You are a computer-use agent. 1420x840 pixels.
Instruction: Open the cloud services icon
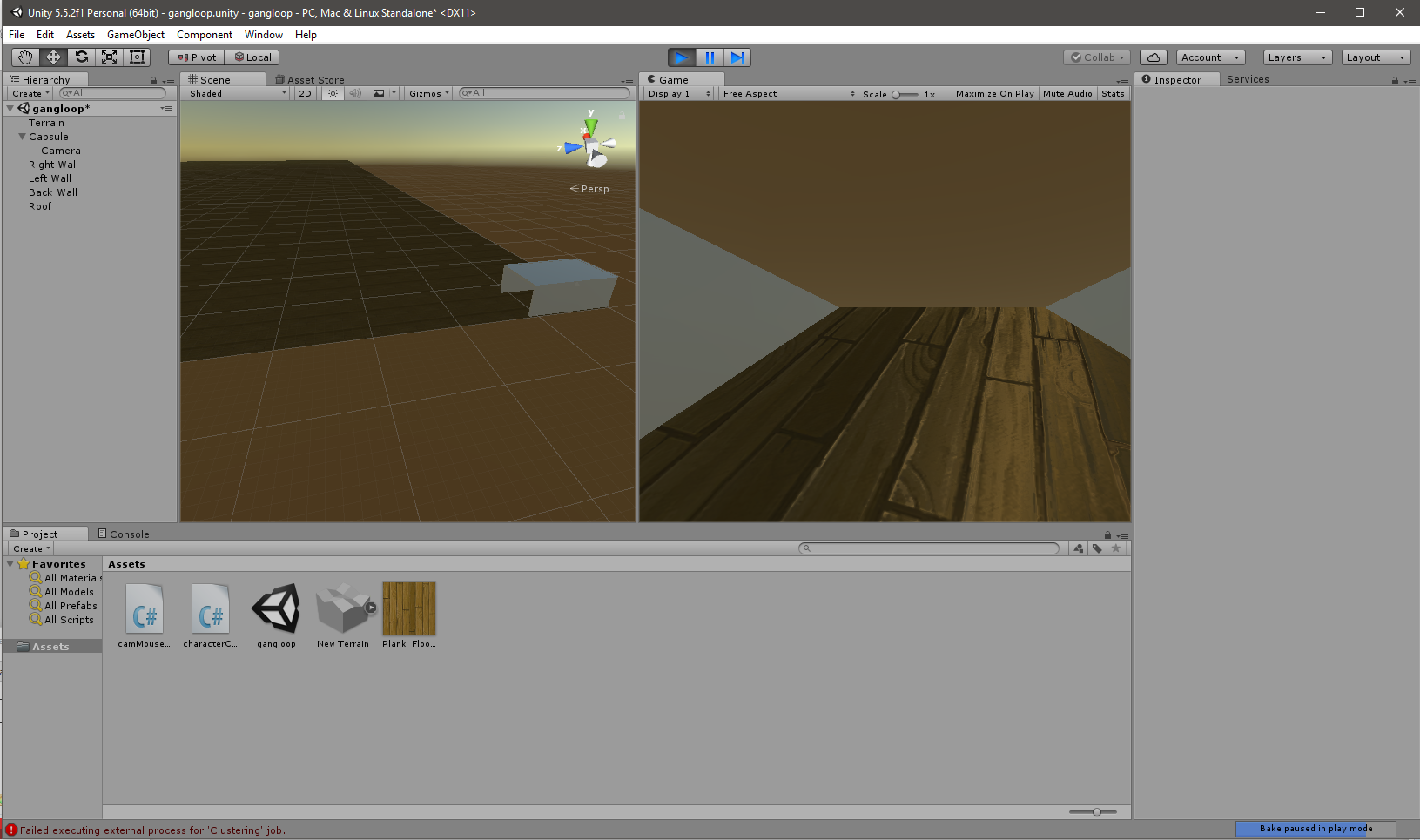point(1154,57)
